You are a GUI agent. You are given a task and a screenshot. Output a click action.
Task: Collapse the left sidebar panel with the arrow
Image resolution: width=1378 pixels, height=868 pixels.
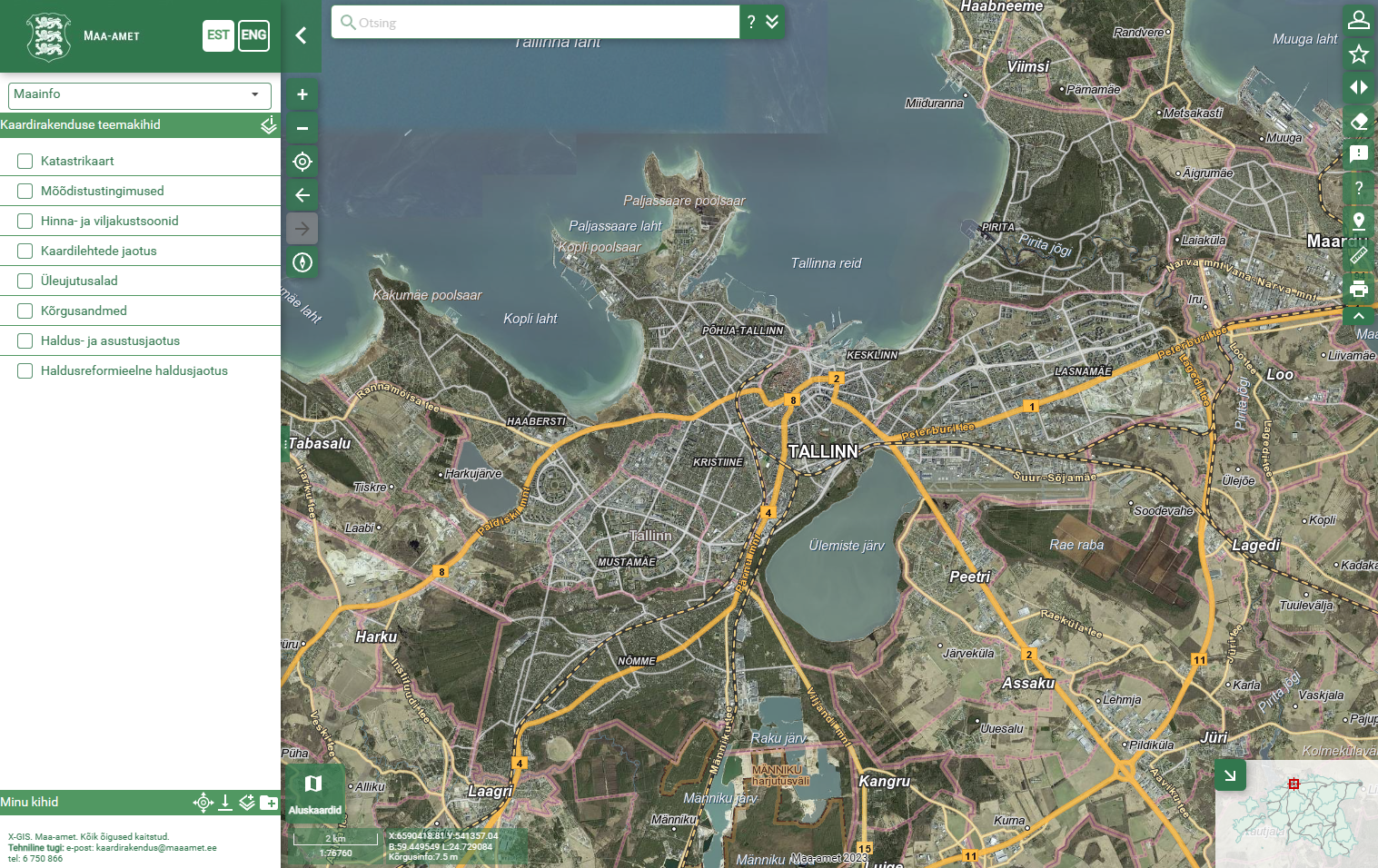[302, 35]
